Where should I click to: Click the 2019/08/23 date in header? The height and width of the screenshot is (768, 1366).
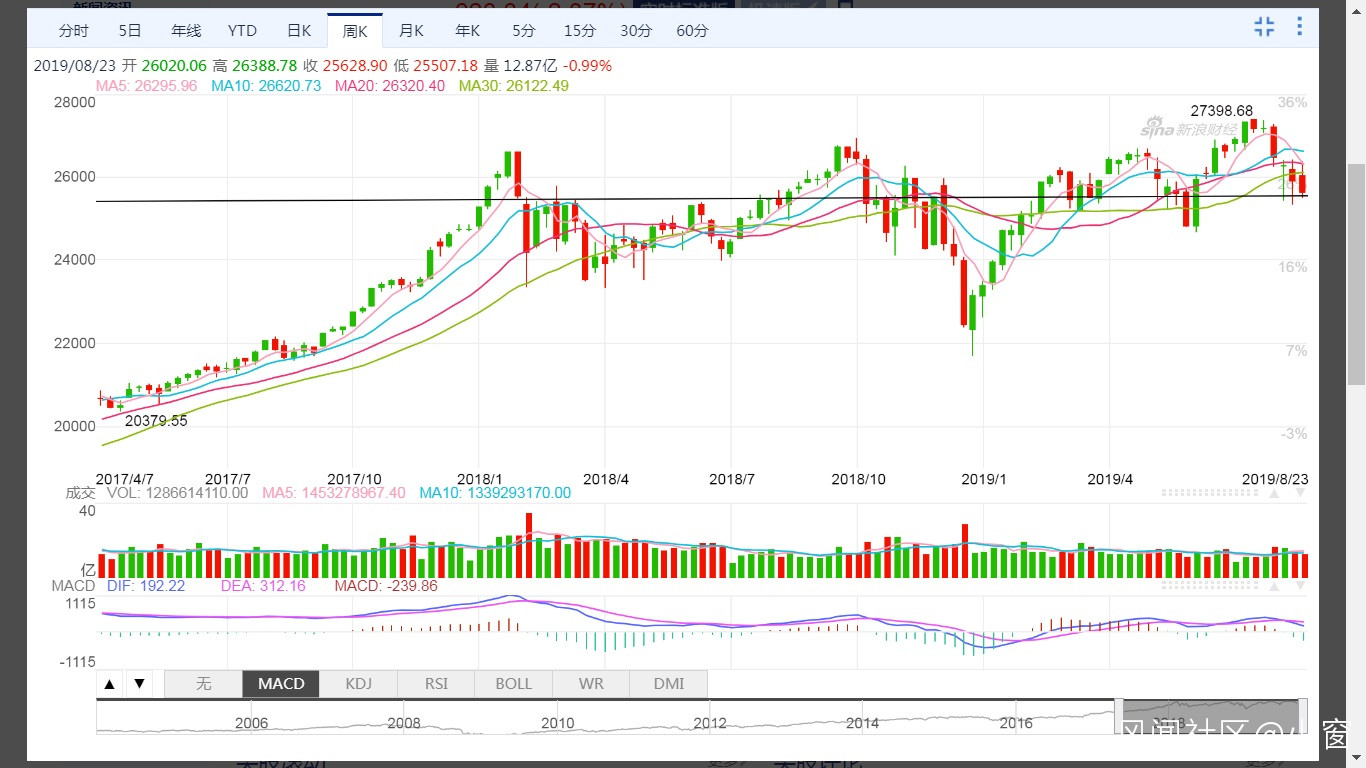click(73, 66)
